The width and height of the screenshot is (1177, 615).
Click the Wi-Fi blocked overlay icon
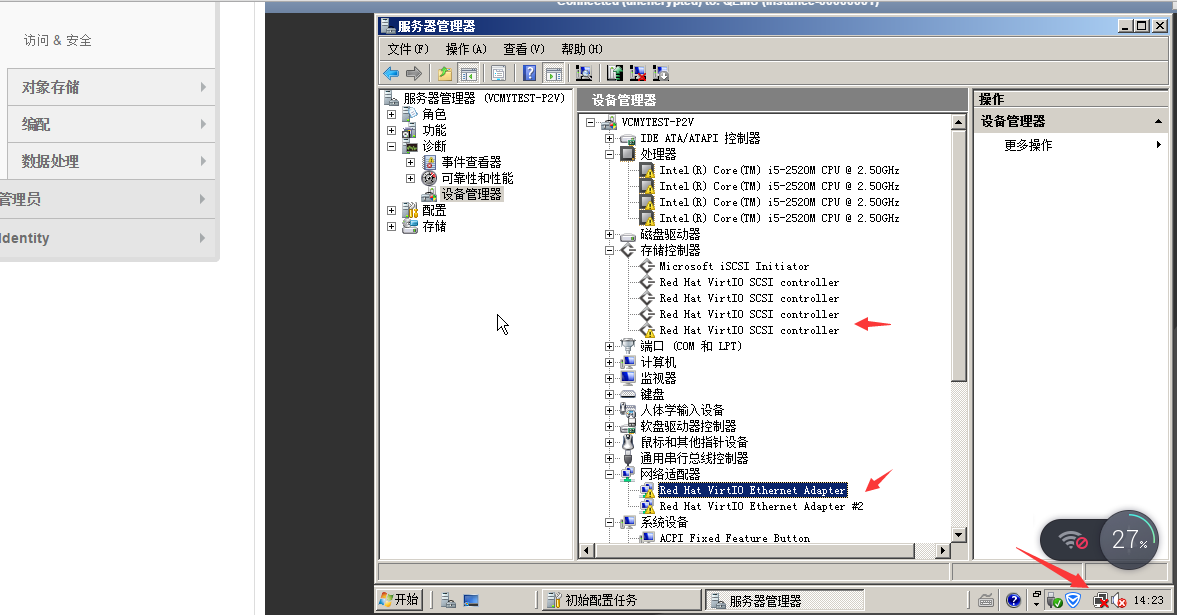1073,540
